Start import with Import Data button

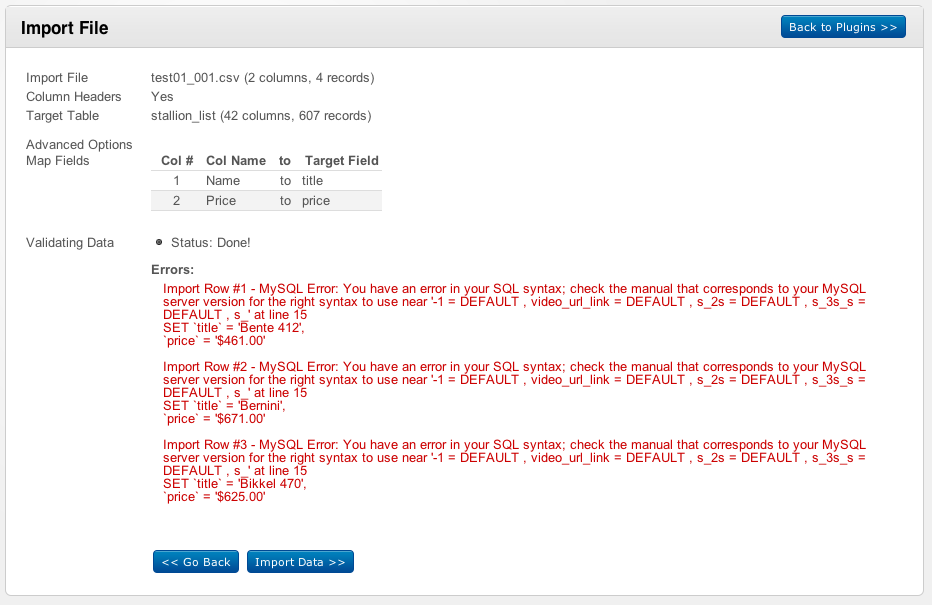tap(300, 562)
